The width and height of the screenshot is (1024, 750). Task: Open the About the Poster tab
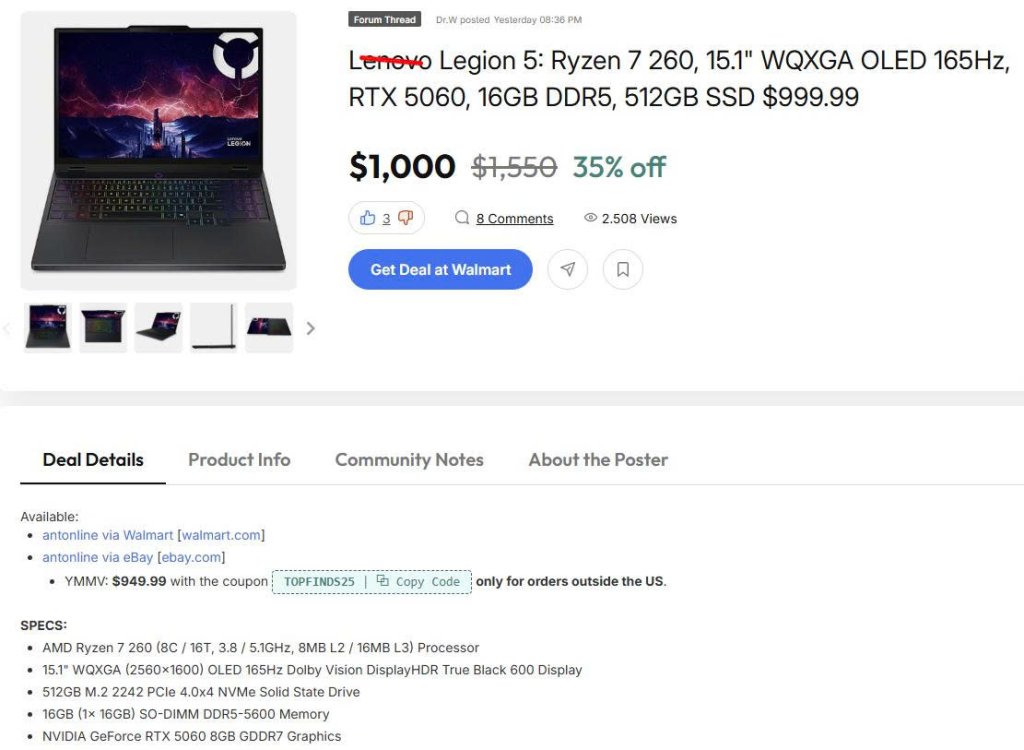pyautogui.click(x=598, y=460)
